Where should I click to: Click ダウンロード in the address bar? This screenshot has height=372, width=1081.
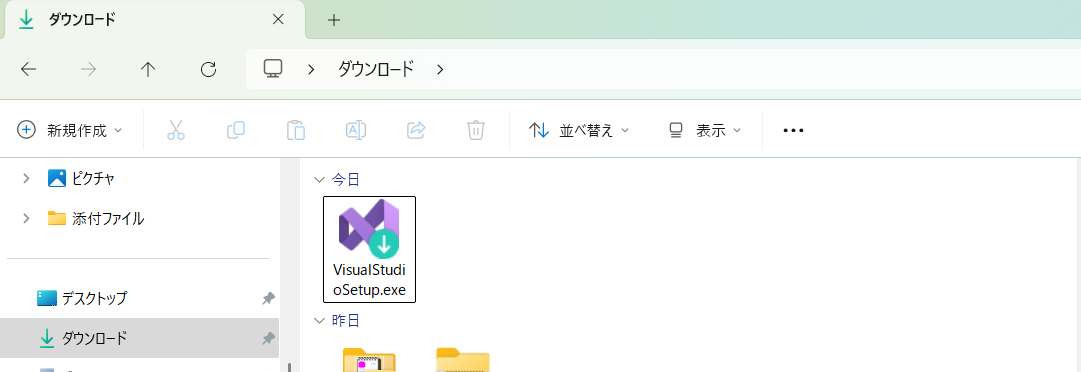point(376,69)
